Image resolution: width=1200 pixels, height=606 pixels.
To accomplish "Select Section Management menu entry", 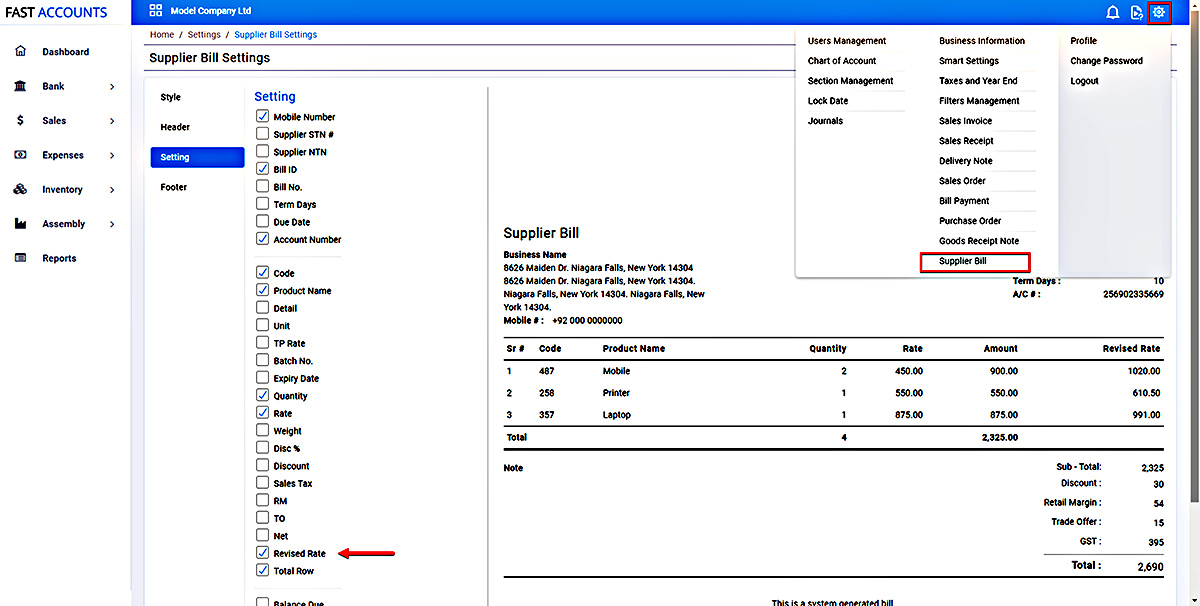I will pos(851,81).
